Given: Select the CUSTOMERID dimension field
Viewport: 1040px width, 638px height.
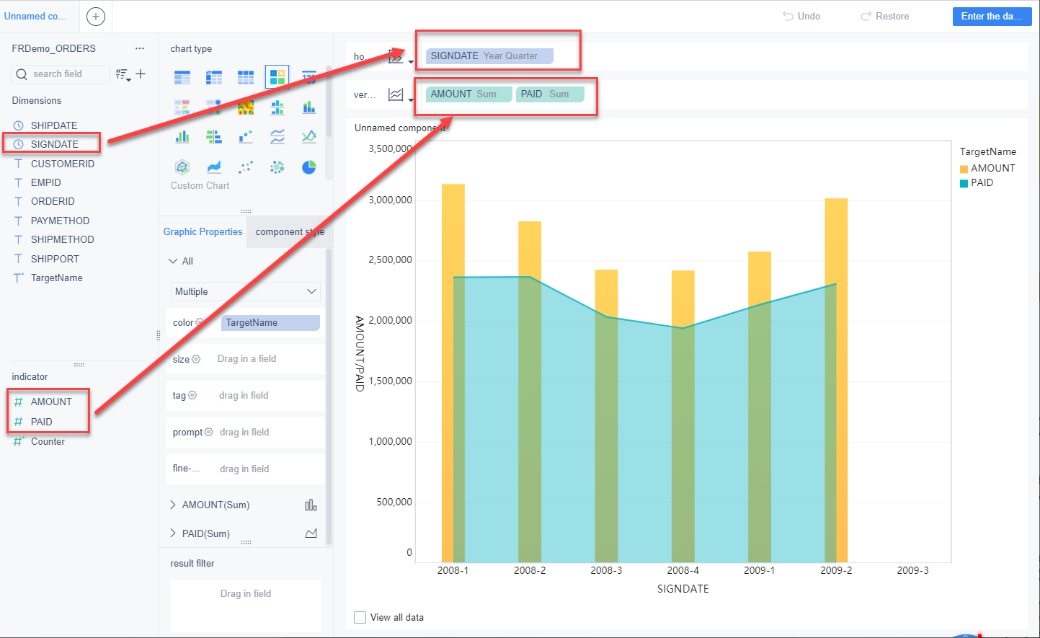Looking at the screenshot, I should tap(62, 164).
